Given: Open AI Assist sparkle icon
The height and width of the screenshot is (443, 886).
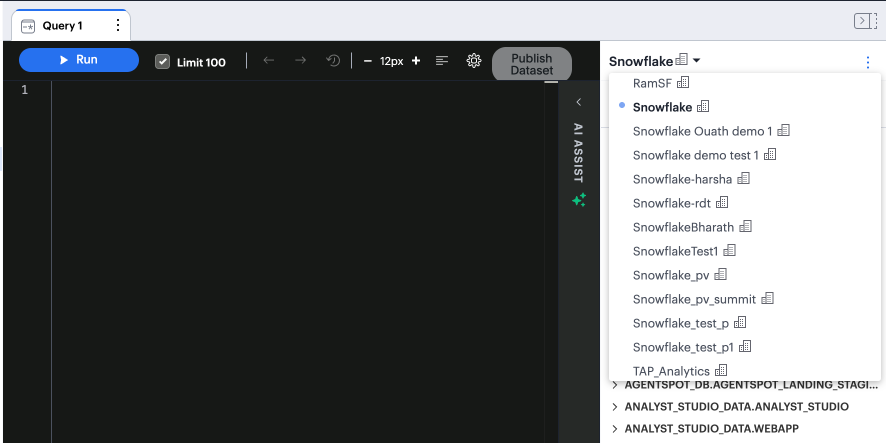Looking at the screenshot, I should pos(579,200).
